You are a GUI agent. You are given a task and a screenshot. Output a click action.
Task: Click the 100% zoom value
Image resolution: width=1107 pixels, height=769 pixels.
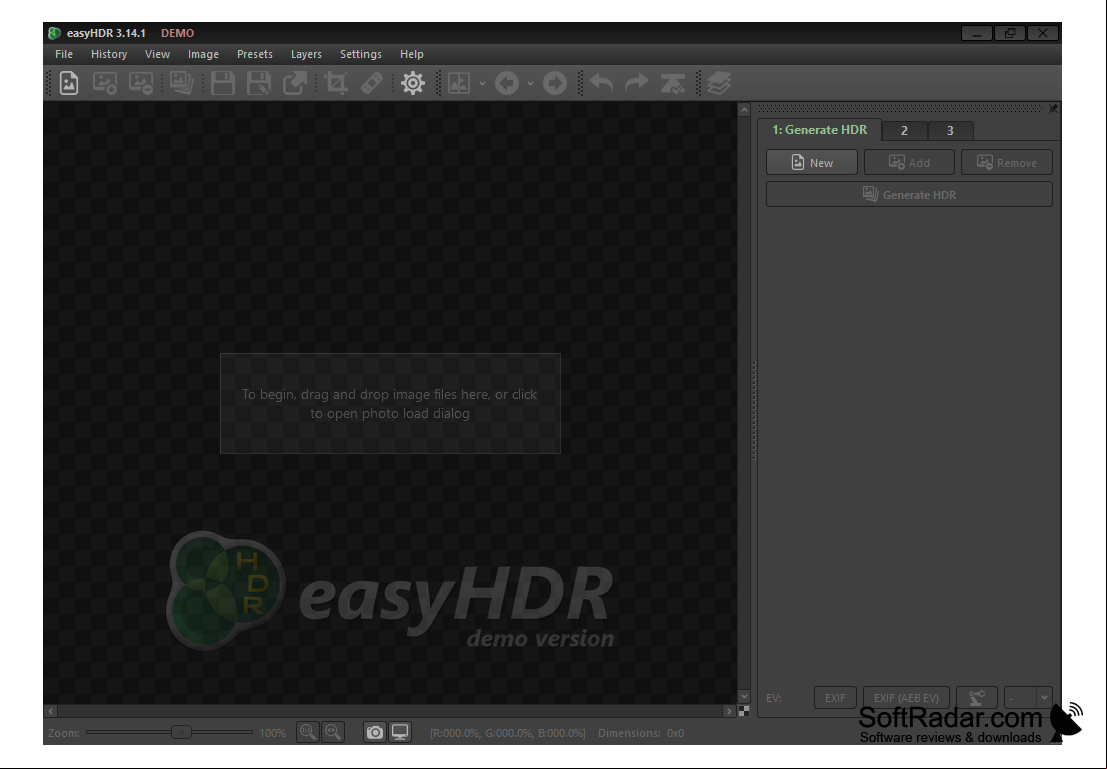tap(273, 733)
